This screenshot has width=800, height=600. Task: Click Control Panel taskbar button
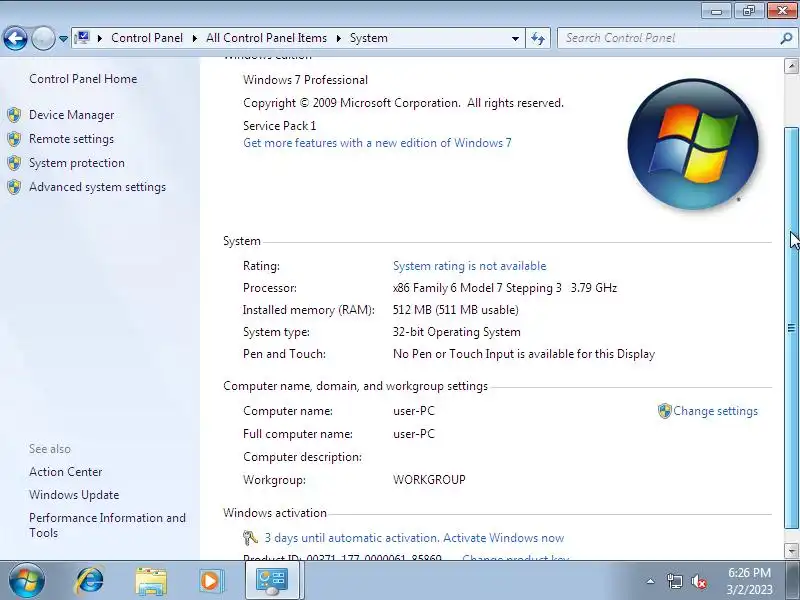tap(274, 581)
